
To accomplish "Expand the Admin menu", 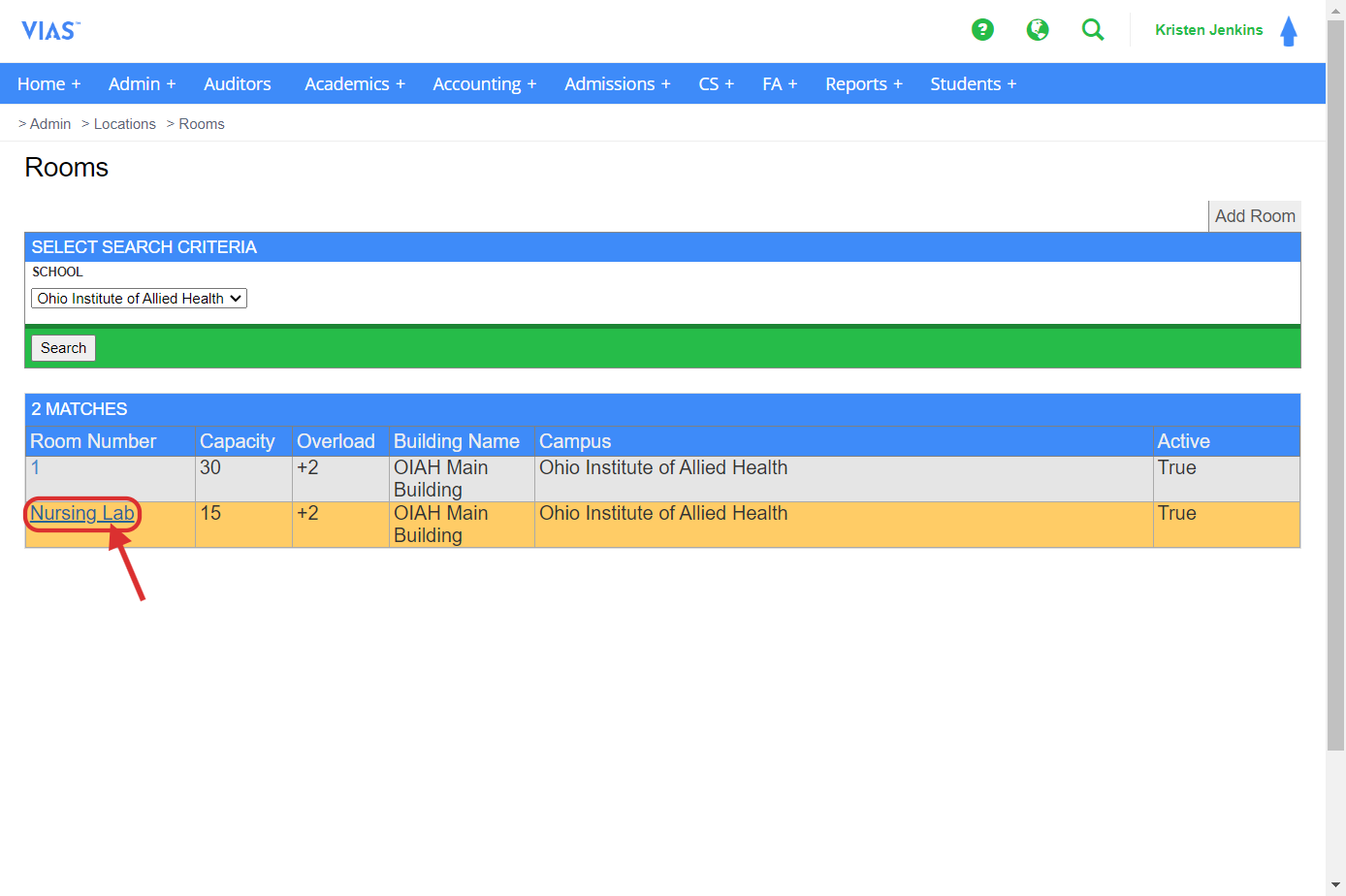I will pos(142,84).
